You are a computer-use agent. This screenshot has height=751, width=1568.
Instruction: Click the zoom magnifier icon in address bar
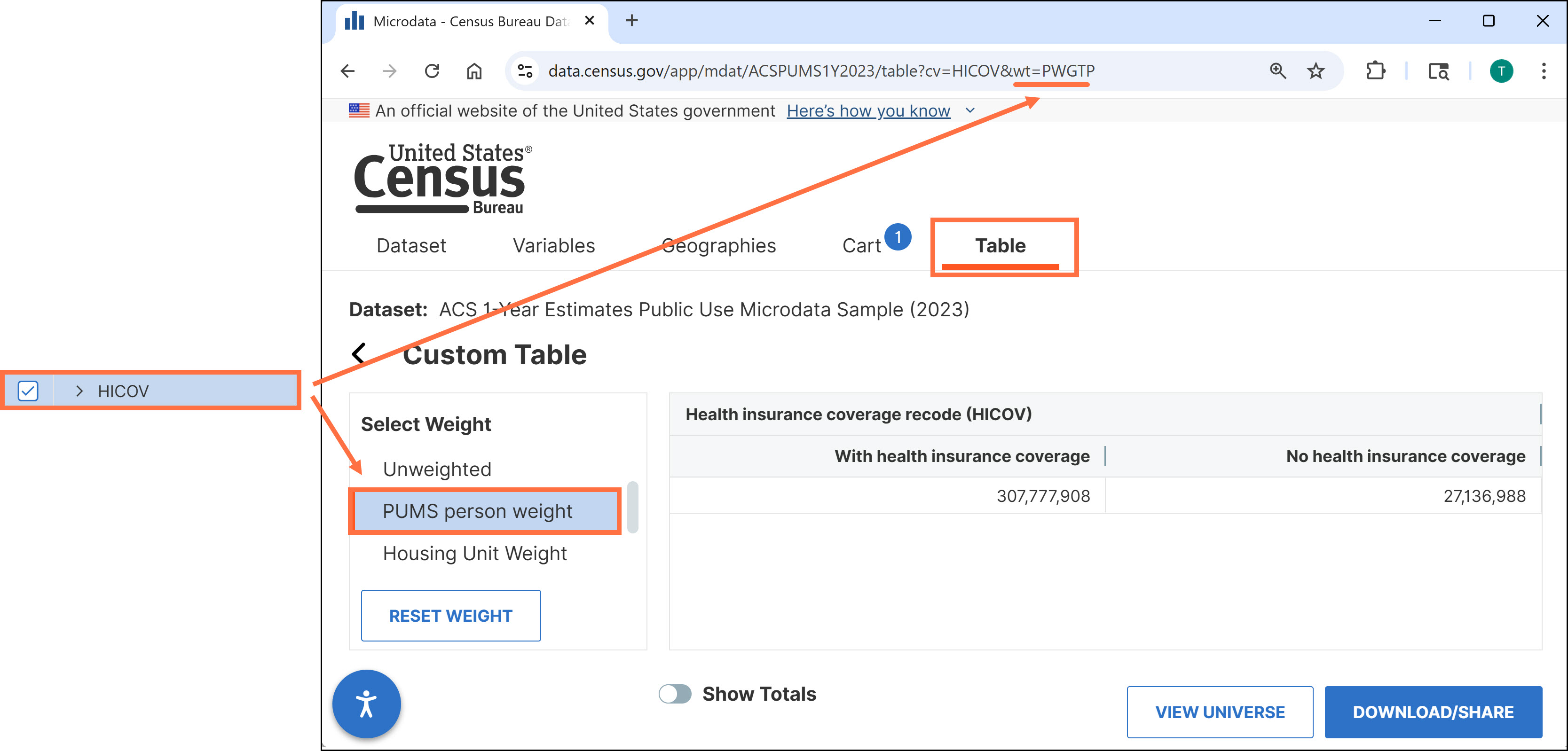[1277, 71]
